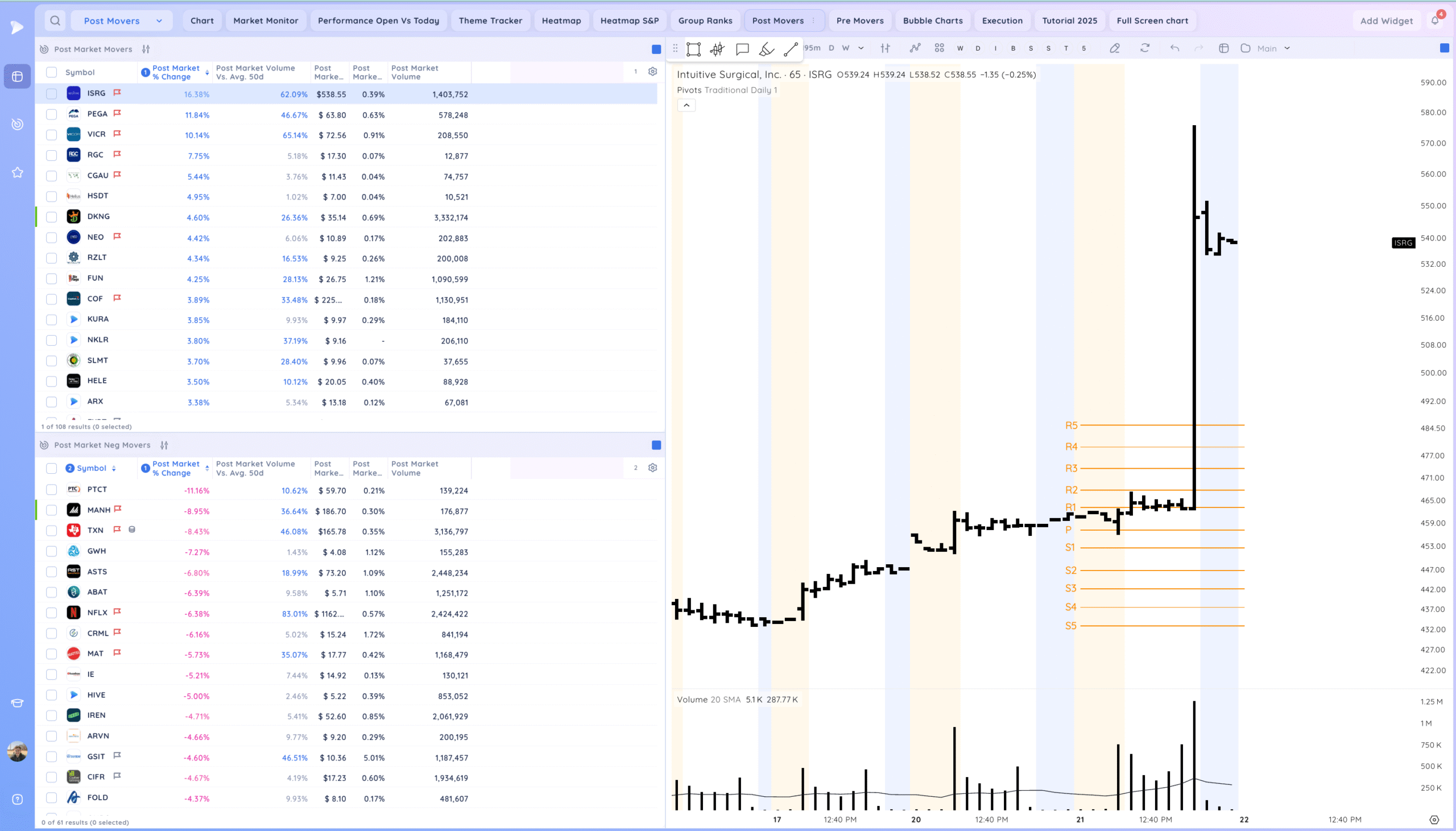Open filter settings for Post Market Movers

point(146,49)
